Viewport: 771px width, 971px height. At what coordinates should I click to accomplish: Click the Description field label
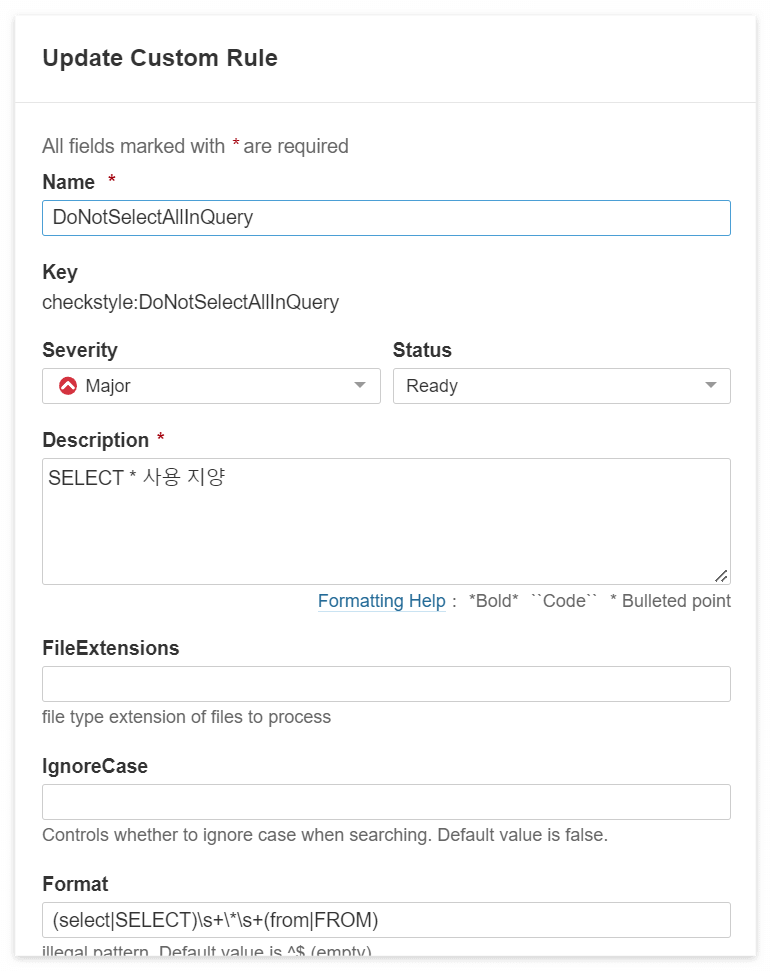(95, 440)
